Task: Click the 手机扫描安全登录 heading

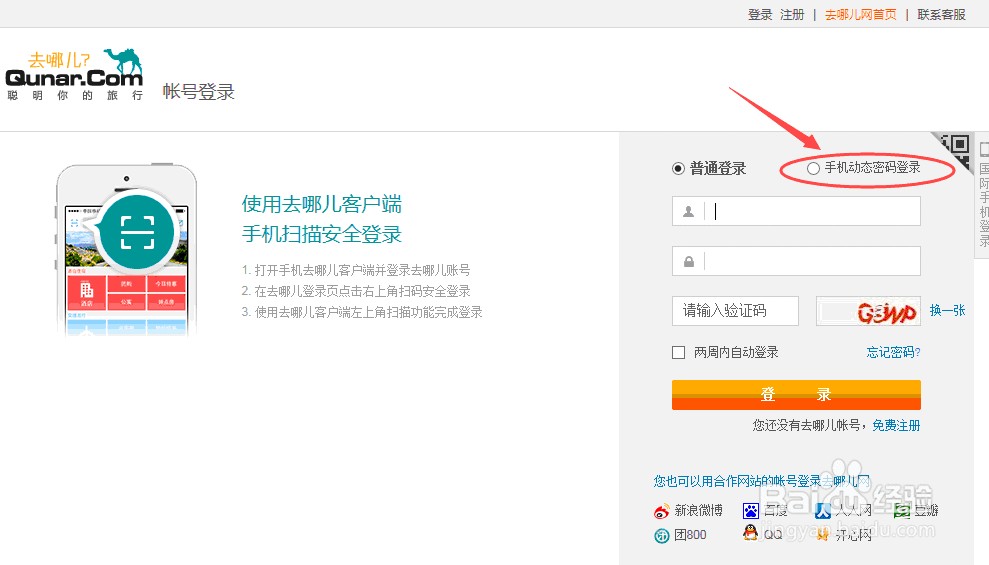Action: tap(322, 234)
